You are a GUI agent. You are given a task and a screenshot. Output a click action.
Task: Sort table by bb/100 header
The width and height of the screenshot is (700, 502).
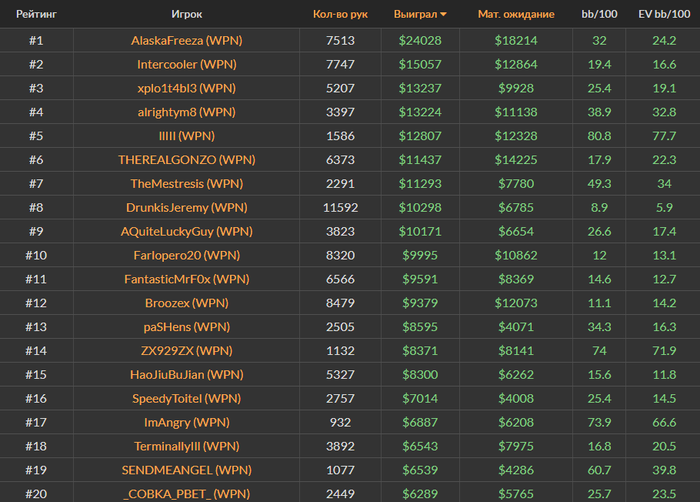(x=599, y=14)
